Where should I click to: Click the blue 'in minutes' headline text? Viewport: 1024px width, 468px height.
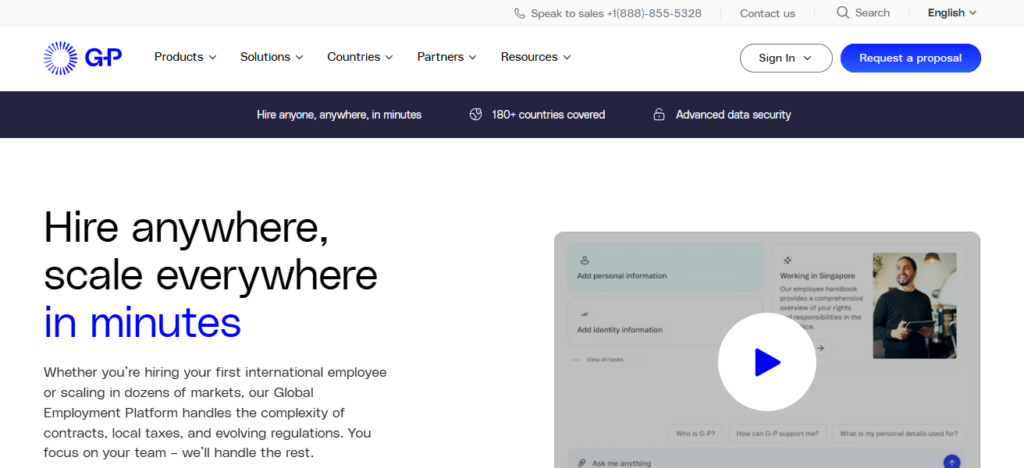pyautogui.click(x=142, y=322)
